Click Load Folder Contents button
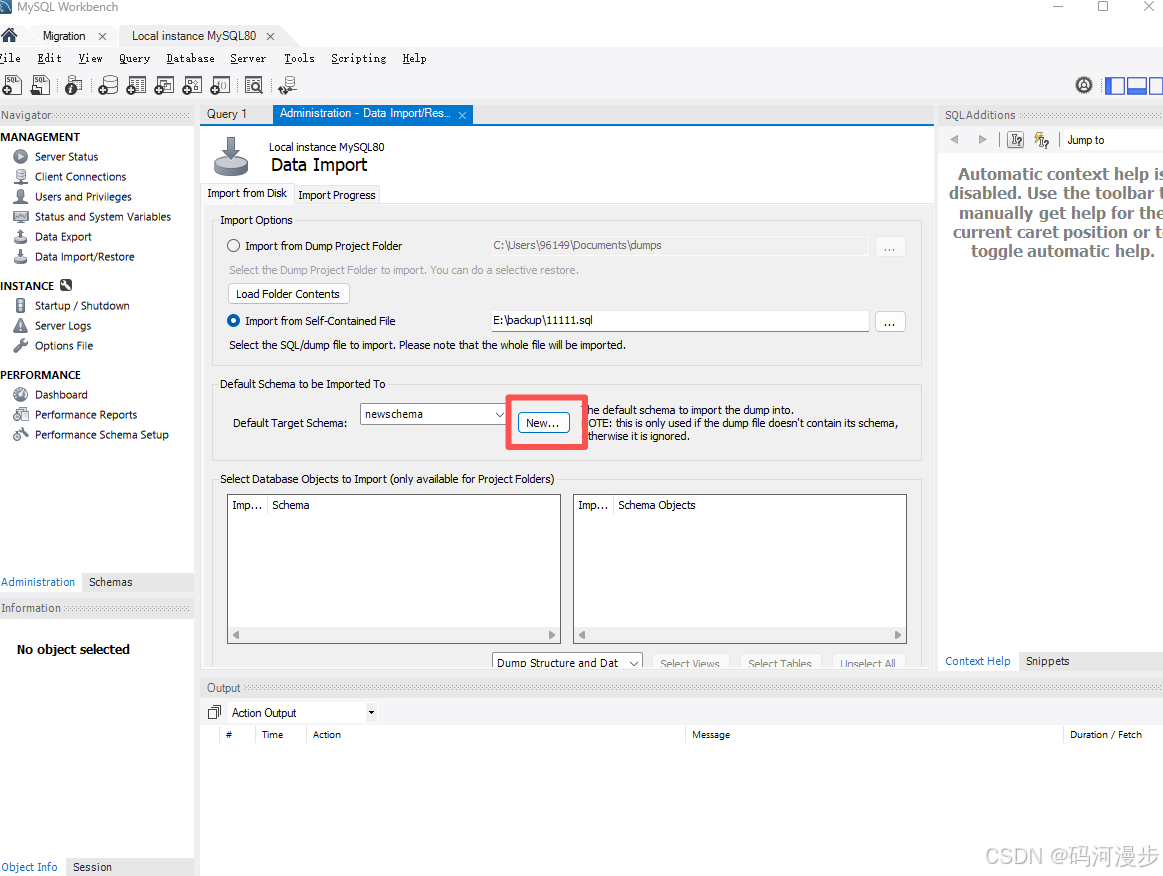 point(288,294)
